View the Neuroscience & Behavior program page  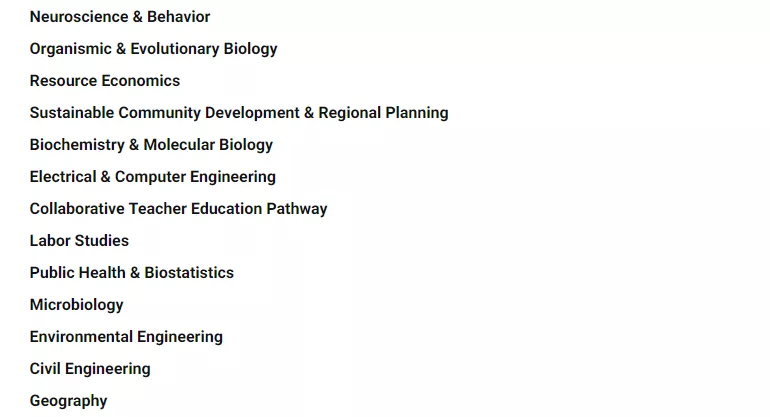120,17
